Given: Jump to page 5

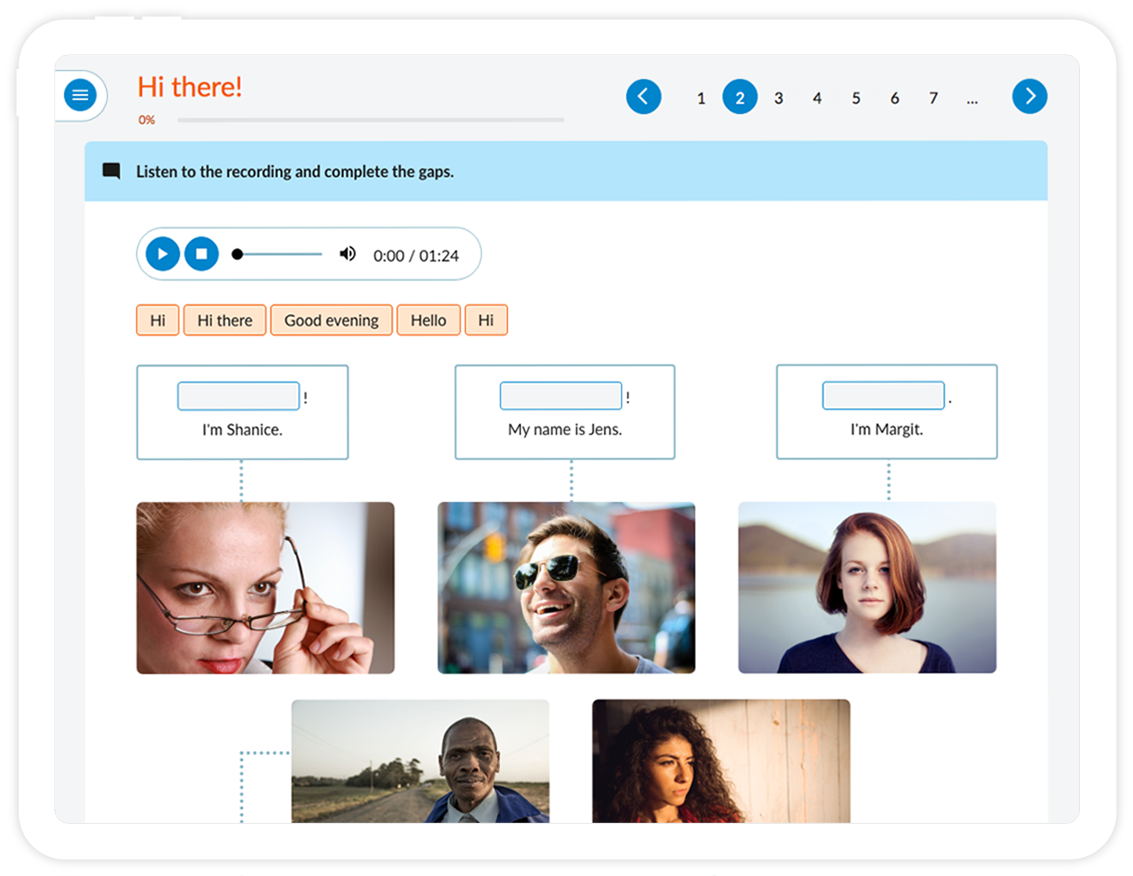Looking at the screenshot, I should pyautogui.click(x=856, y=98).
